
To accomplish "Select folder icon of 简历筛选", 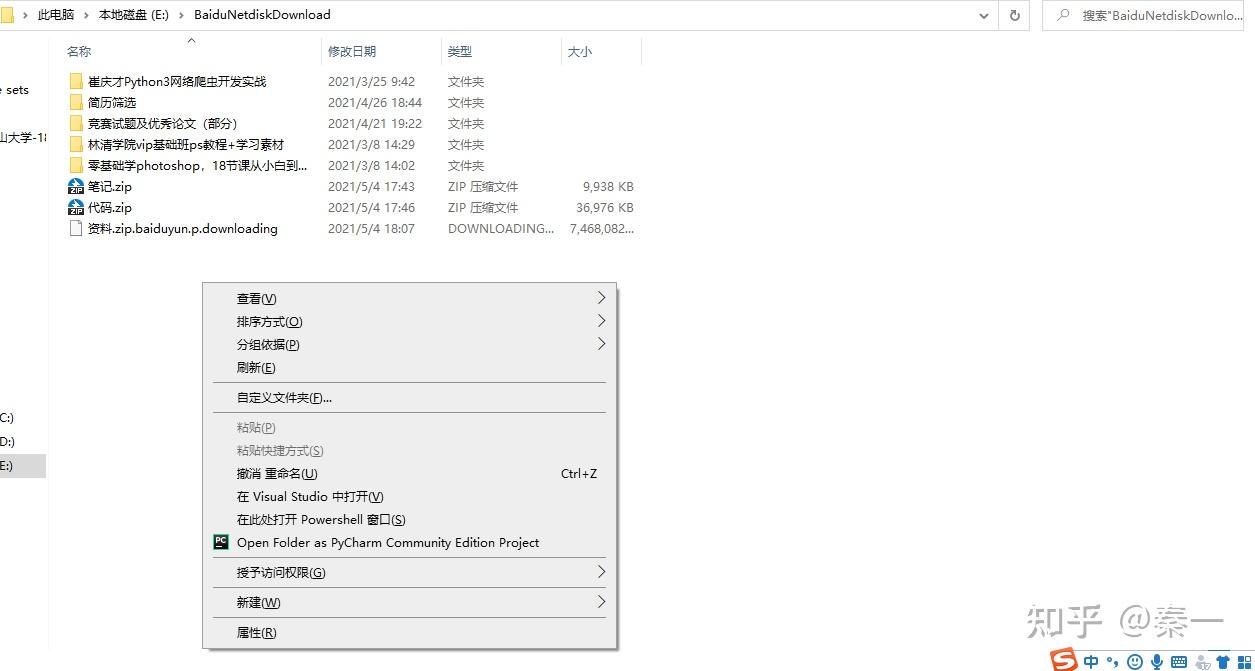I will (x=76, y=102).
